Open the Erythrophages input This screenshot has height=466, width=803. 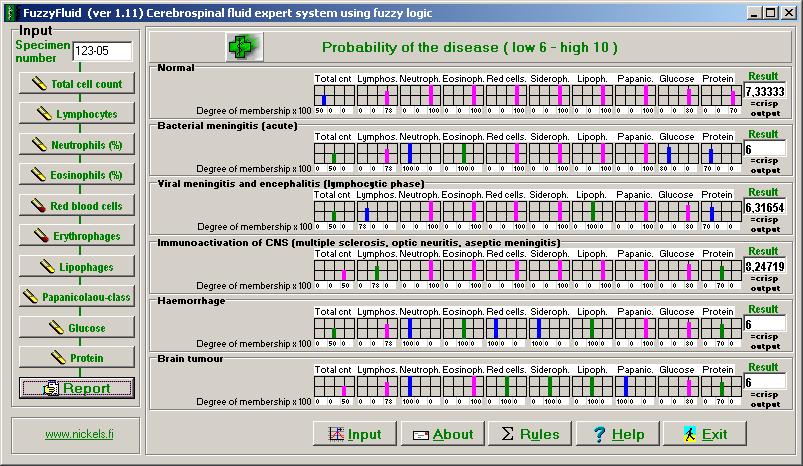point(77,236)
